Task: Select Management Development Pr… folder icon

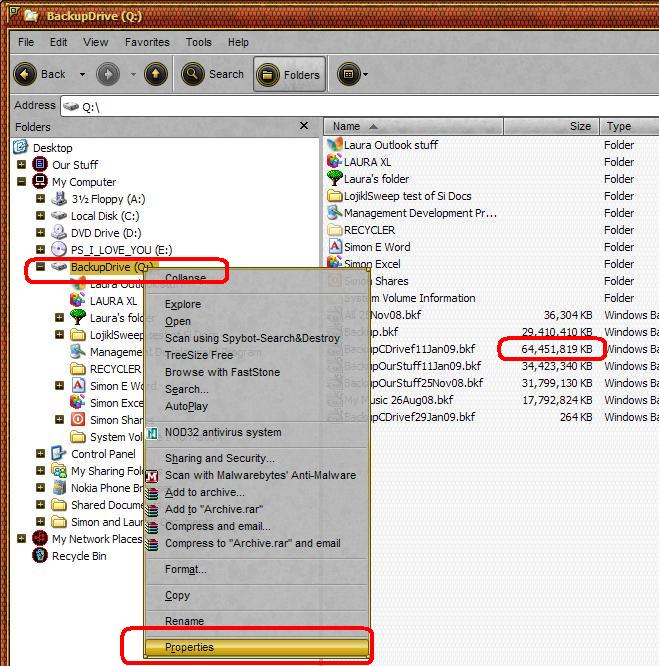Action: [335, 212]
